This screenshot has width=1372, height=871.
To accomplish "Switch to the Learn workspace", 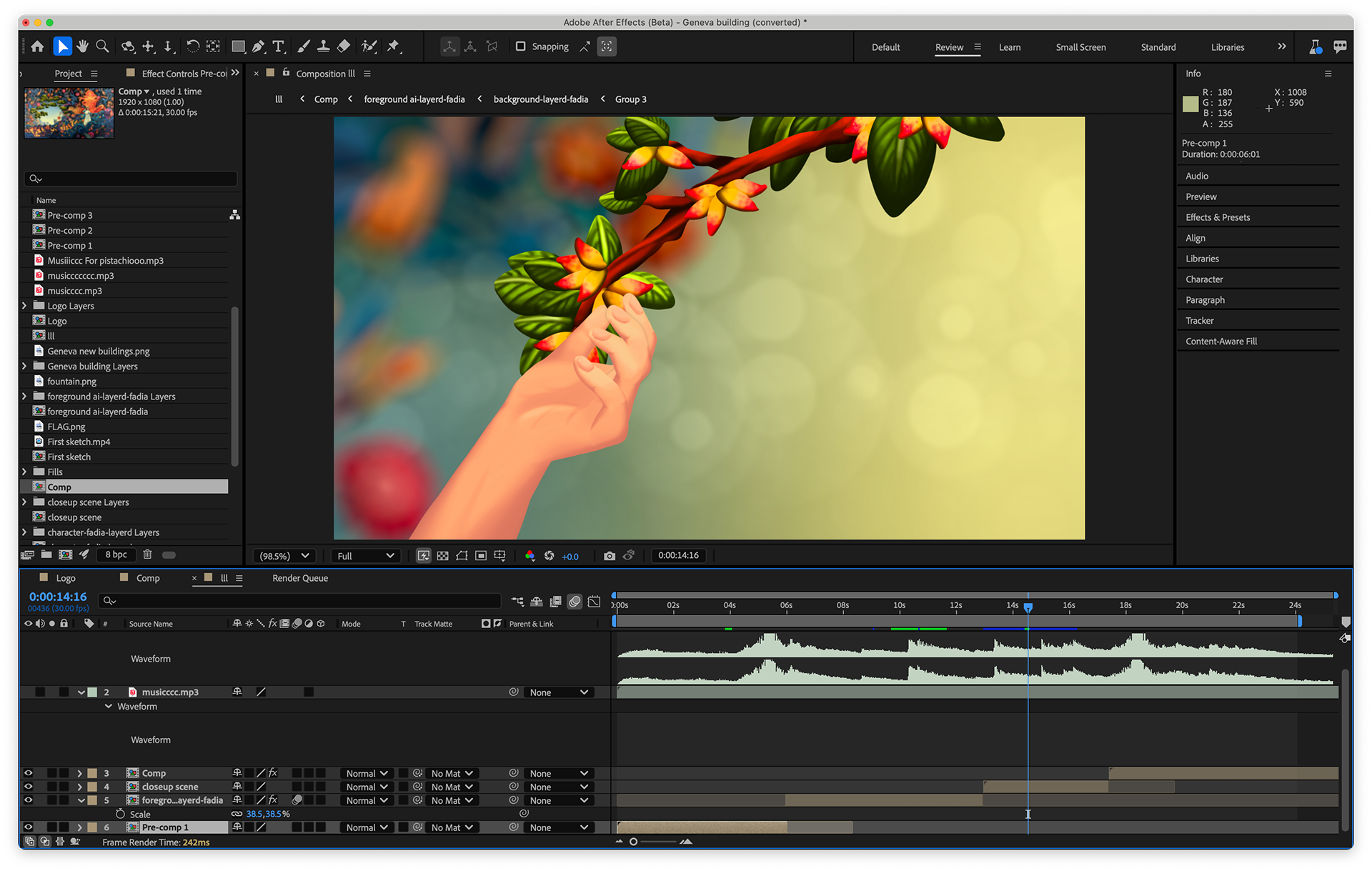I will [x=1009, y=47].
